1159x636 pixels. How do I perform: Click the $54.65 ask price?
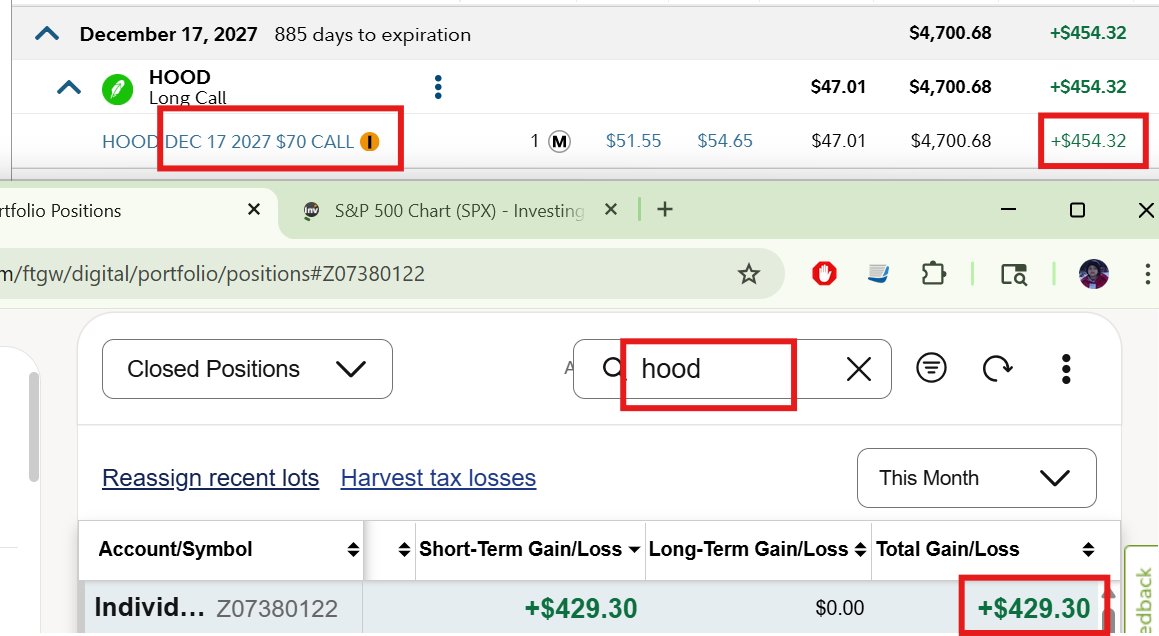coord(725,141)
